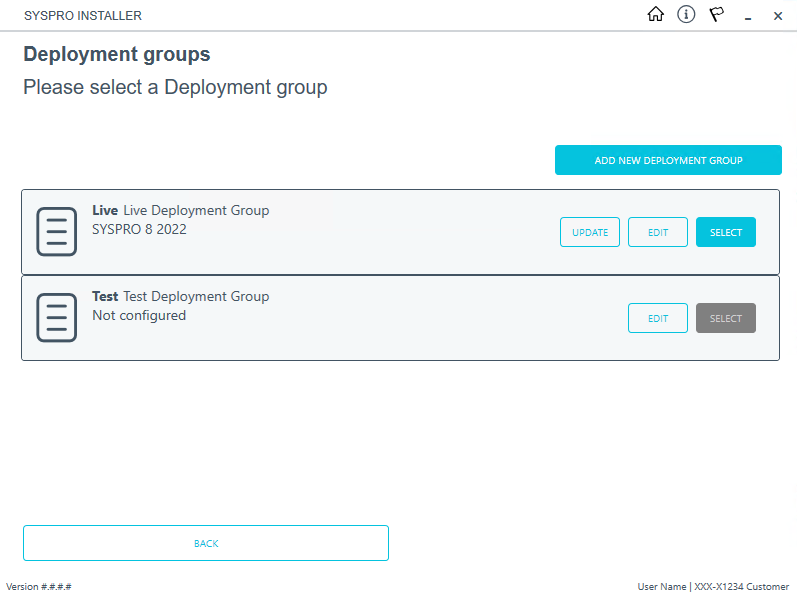Go back using the BACK button
Screen dimensions: 797x599
pyautogui.click(x=206, y=543)
